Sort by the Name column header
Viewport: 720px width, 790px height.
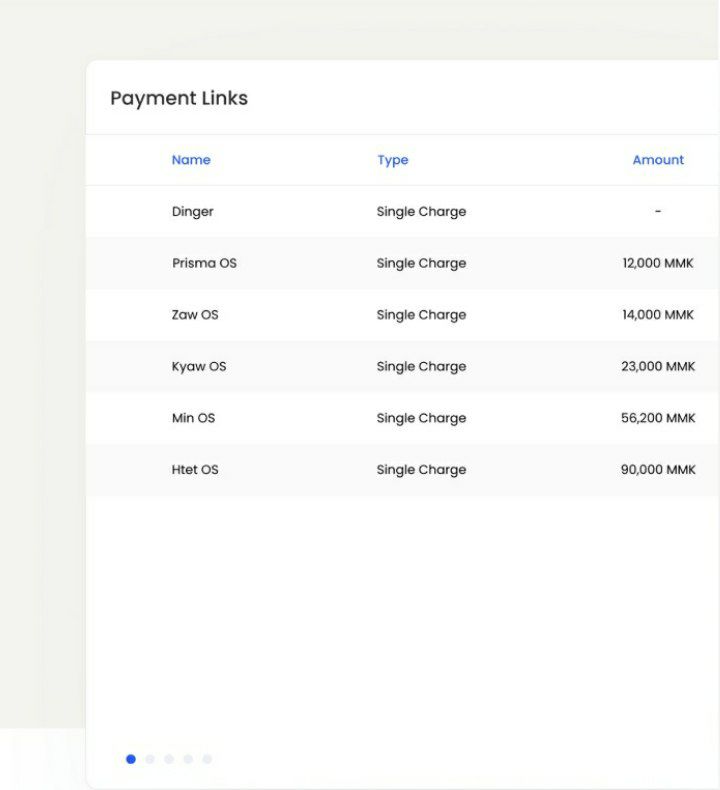pyautogui.click(x=191, y=160)
